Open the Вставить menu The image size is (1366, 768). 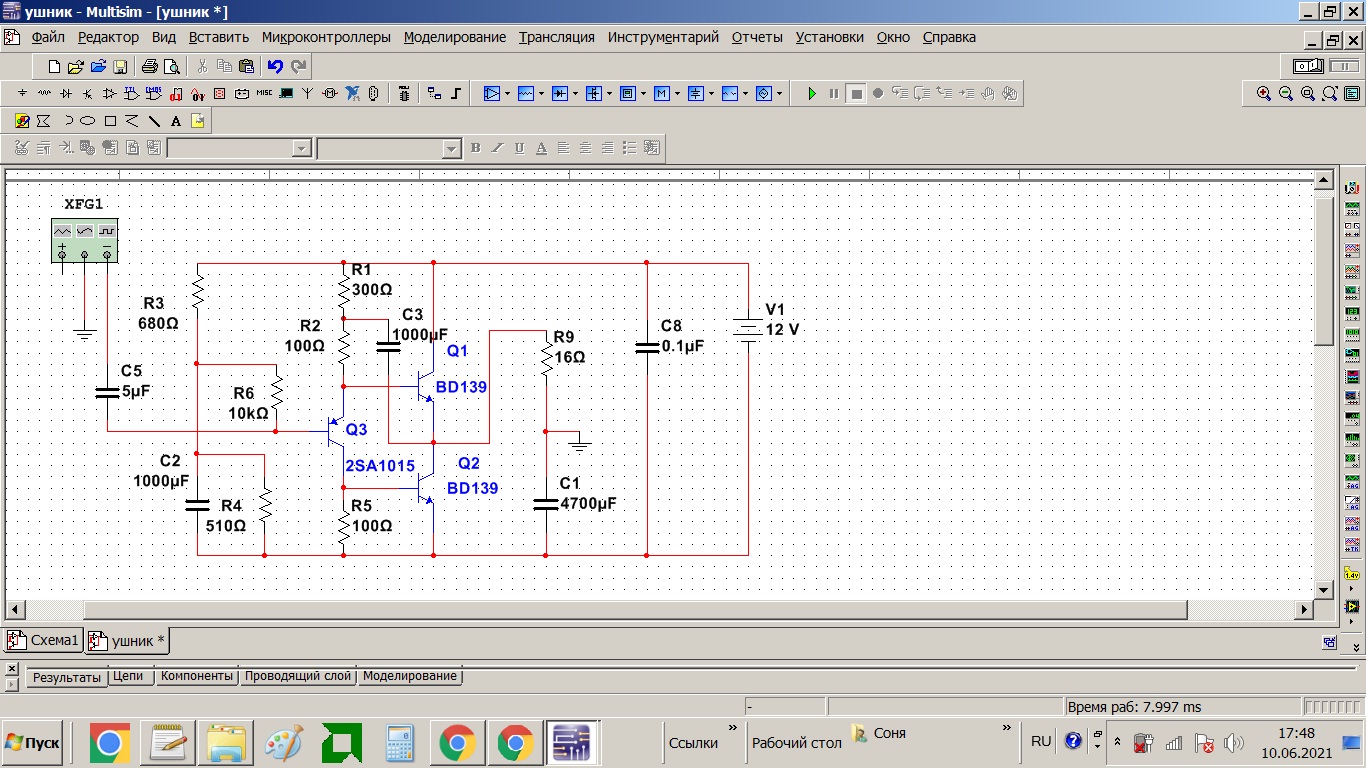pos(219,37)
